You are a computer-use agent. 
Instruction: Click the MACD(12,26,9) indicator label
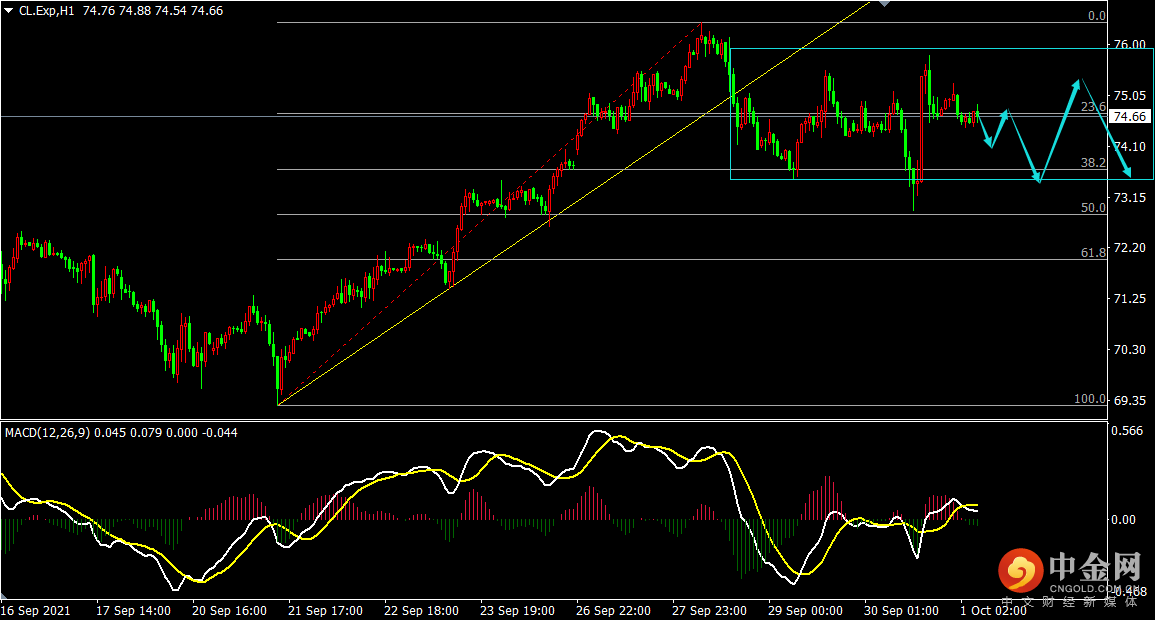click(x=48, y=433)
